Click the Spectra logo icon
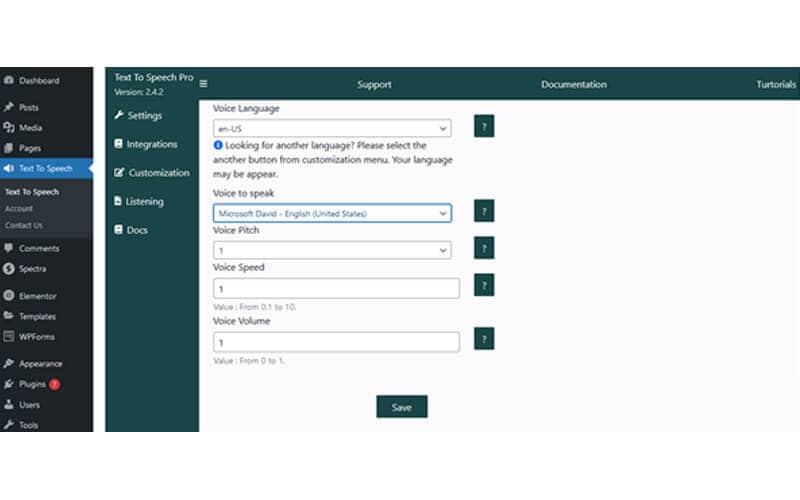 tap(9, 268)
